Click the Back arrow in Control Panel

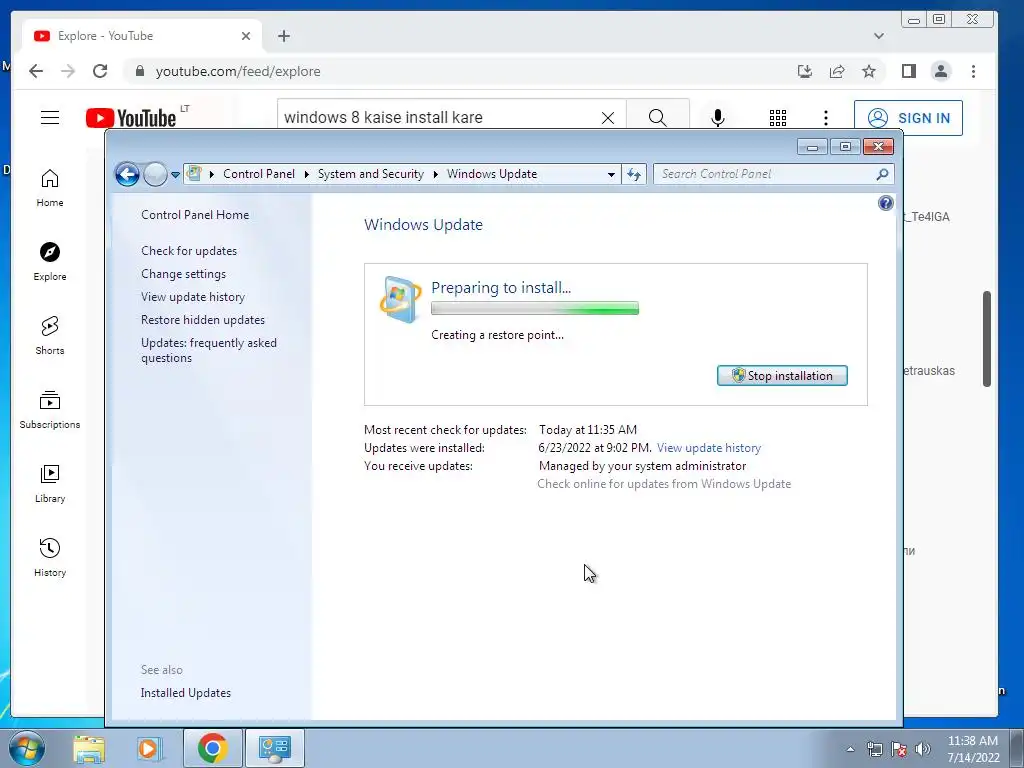[127, 174]
